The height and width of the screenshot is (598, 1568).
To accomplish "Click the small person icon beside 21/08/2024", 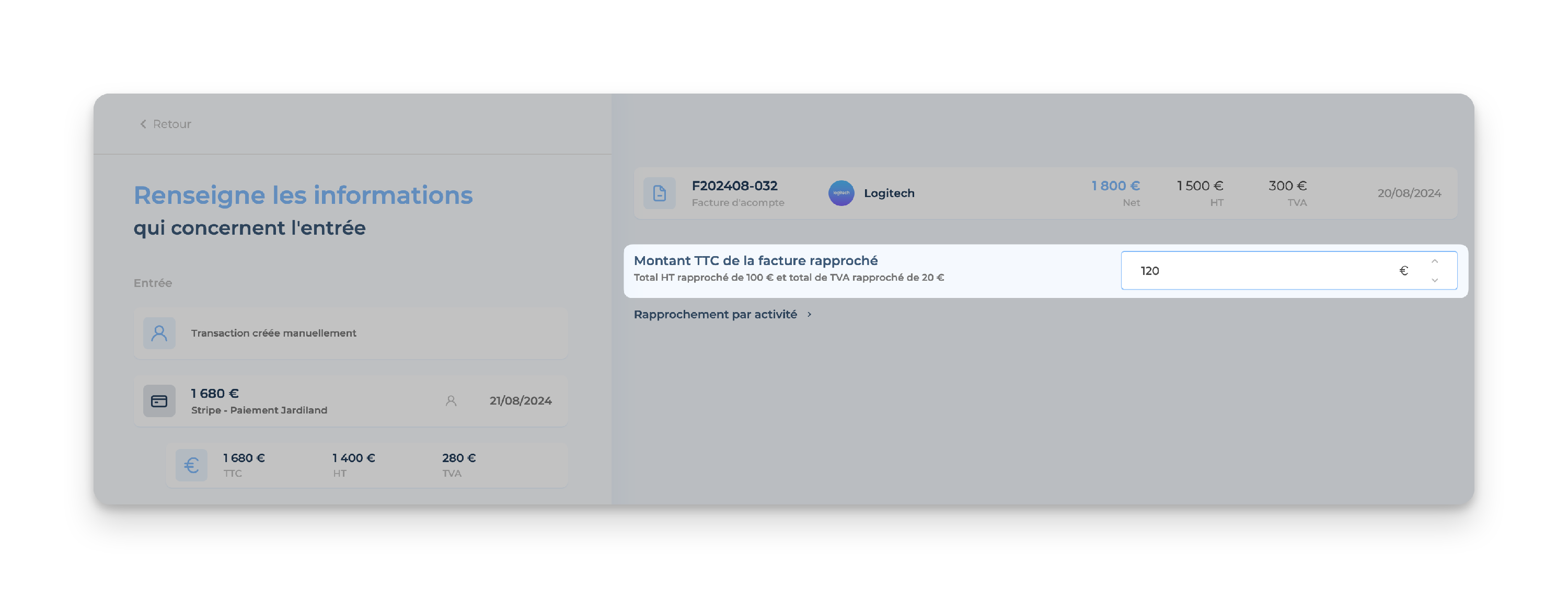I will click(451, 401).
